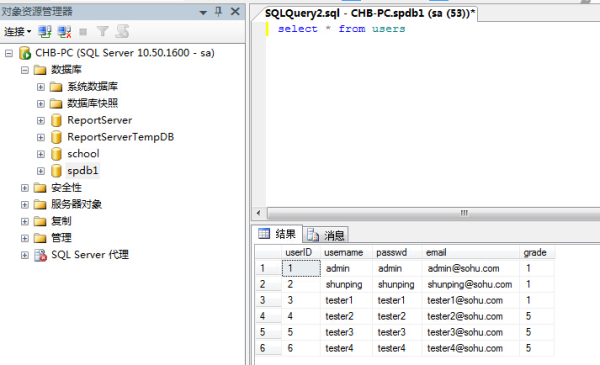Open the 连接 dropdown button

[x=17, y=32]
